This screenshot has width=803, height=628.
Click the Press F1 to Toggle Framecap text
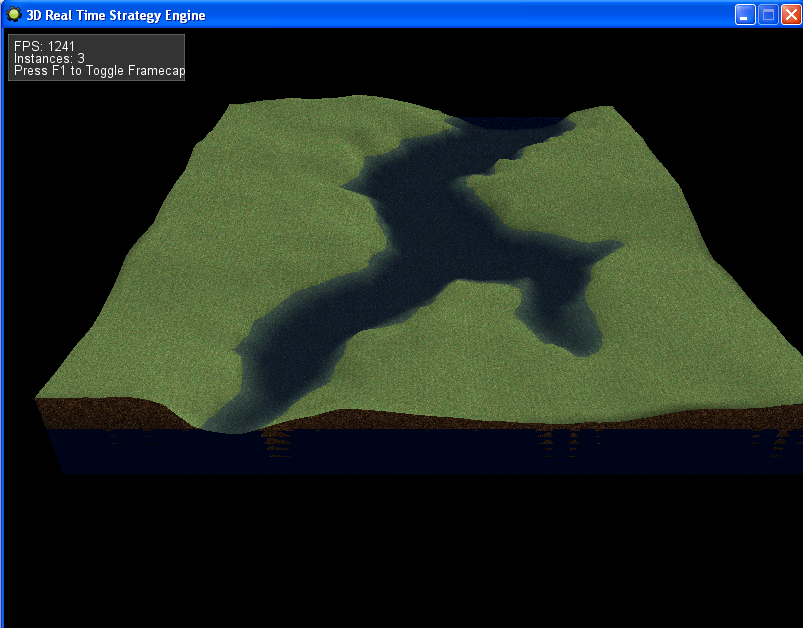(99, 71)
